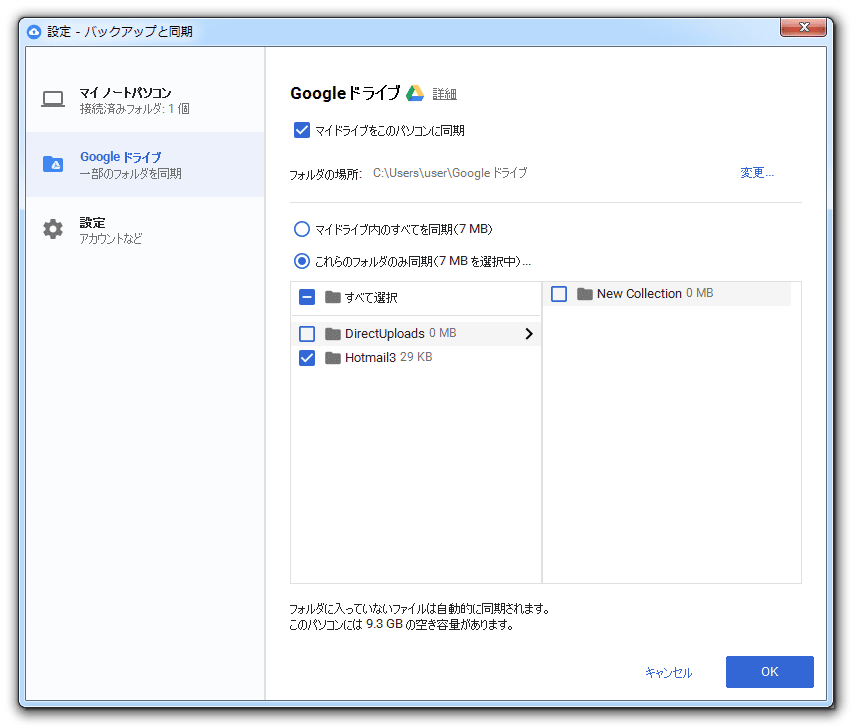Click the キャンセル button
This screenshot has width=854, height=728.
click(x=668, y=672)
